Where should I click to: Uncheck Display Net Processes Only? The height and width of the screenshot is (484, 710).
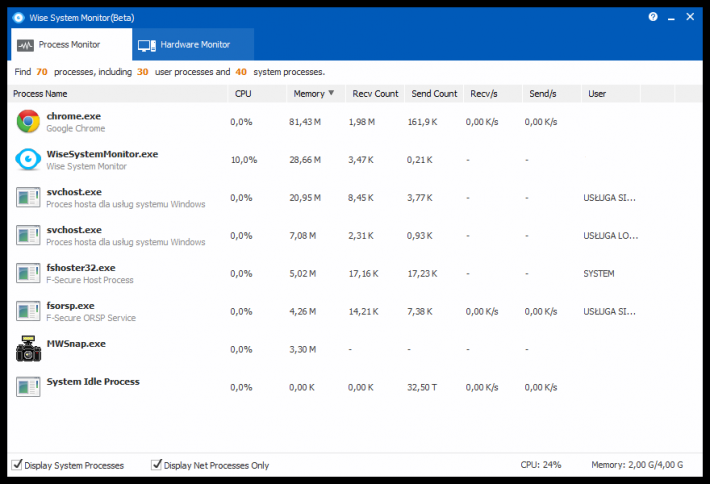pos(156,464)
